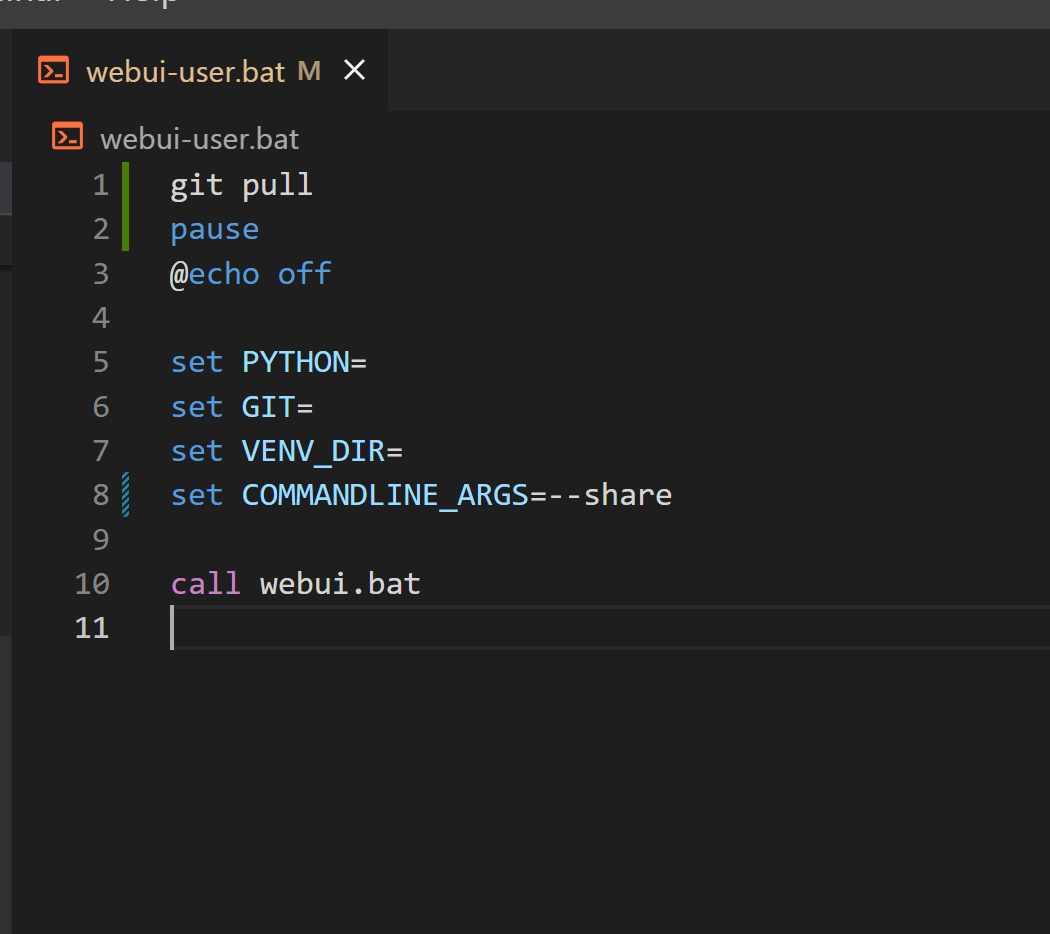Place cursor on 'git pull' text
Image resolution: width=1050 pixels, height=934 pixels.
click(241, 185)
